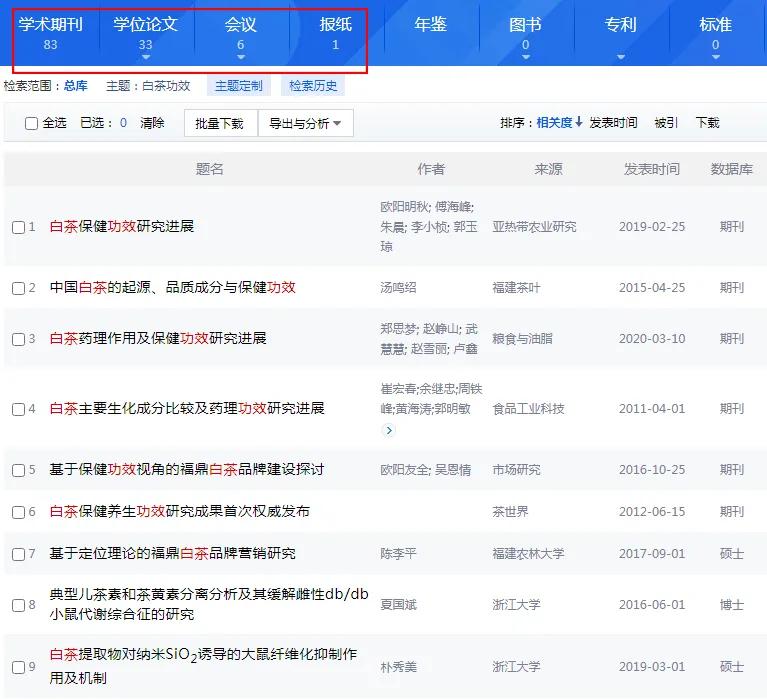Click 清除 to clear selection

pos(152,123)
